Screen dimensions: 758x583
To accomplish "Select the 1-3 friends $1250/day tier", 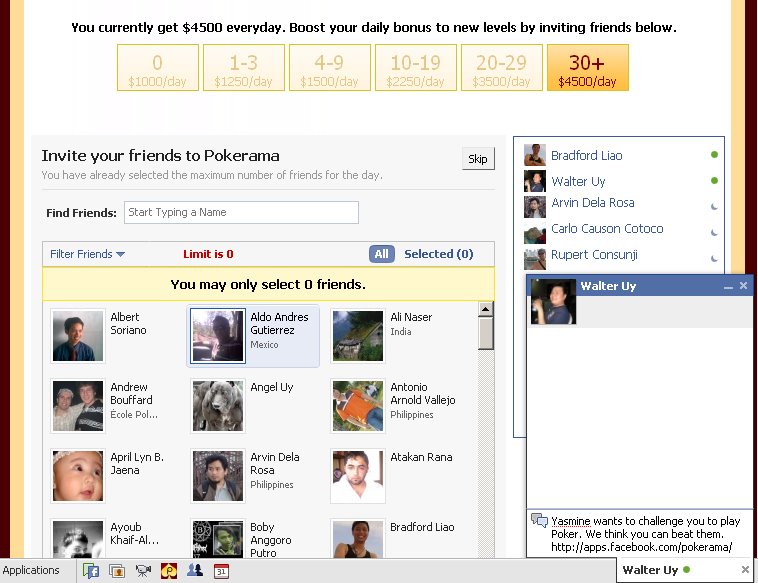I will tap(244, 68).
